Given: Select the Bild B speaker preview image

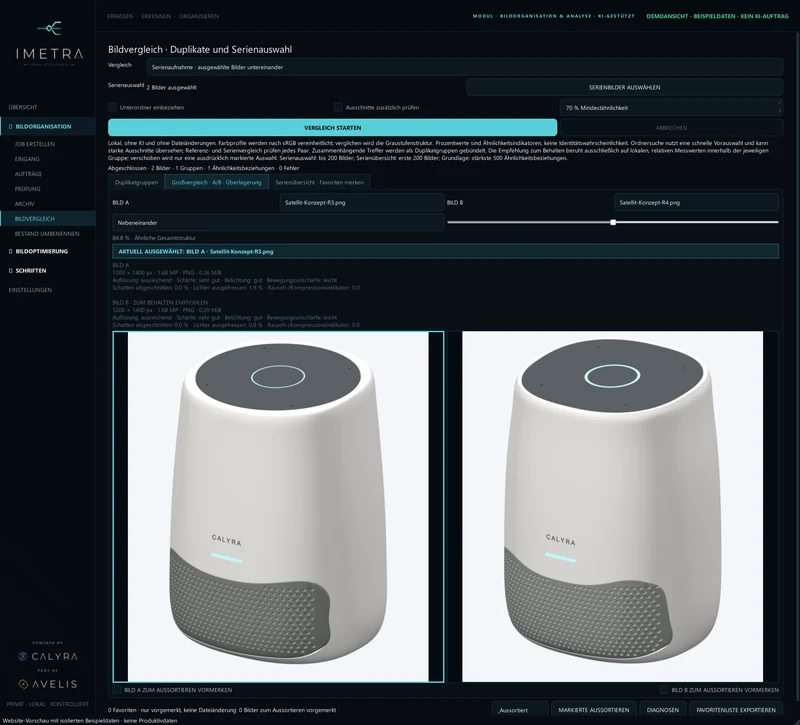Looking at the screenshot, I should click(x=612, y=507).
